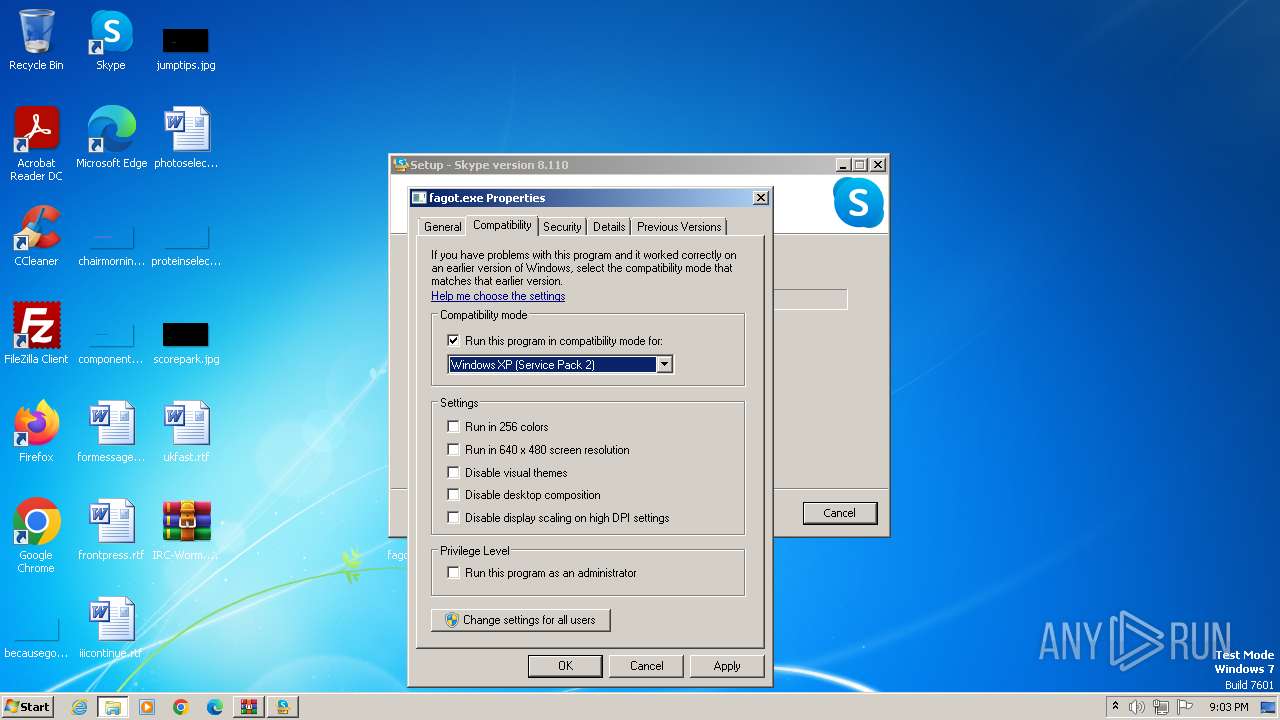Click the Skype logo in the Setup window
1280x720 pixels.
click(x=858, y=203)
